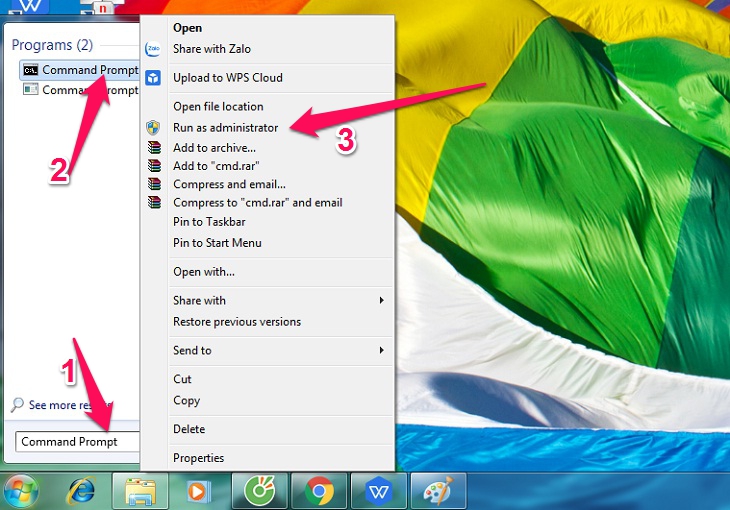730x510 pixels.
Task: Click the Start menu search box
Action: (75, 442)
